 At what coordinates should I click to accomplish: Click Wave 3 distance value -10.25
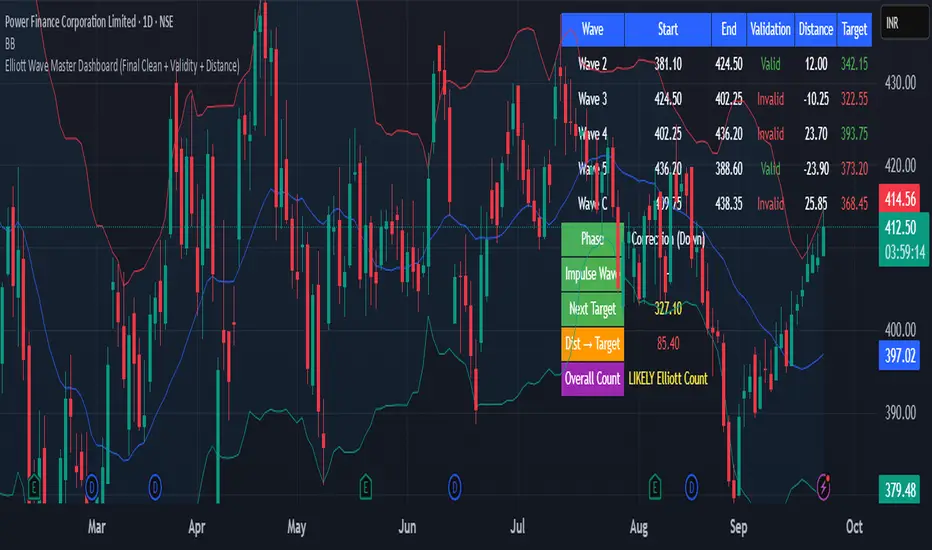point(816,99)
